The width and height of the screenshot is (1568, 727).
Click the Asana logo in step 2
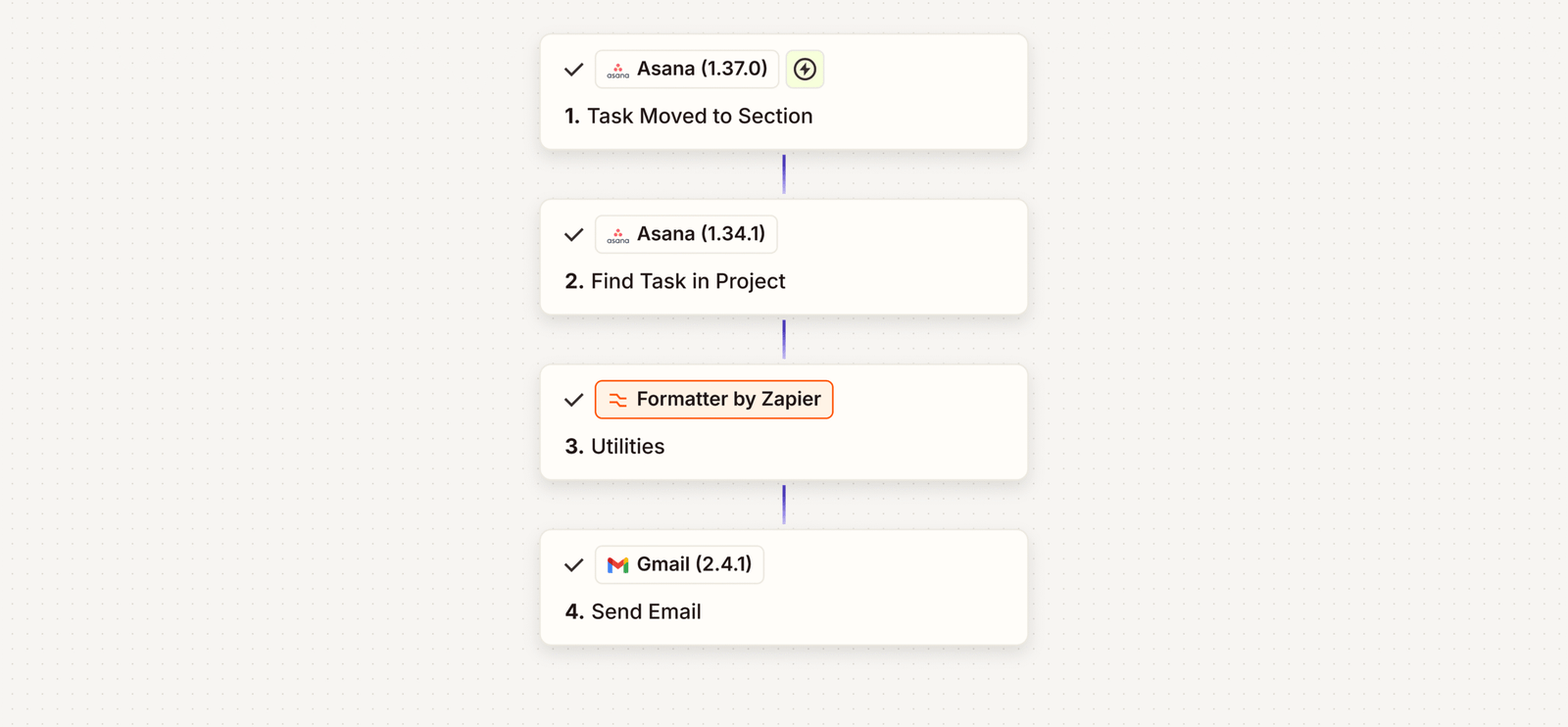[617, 235]
